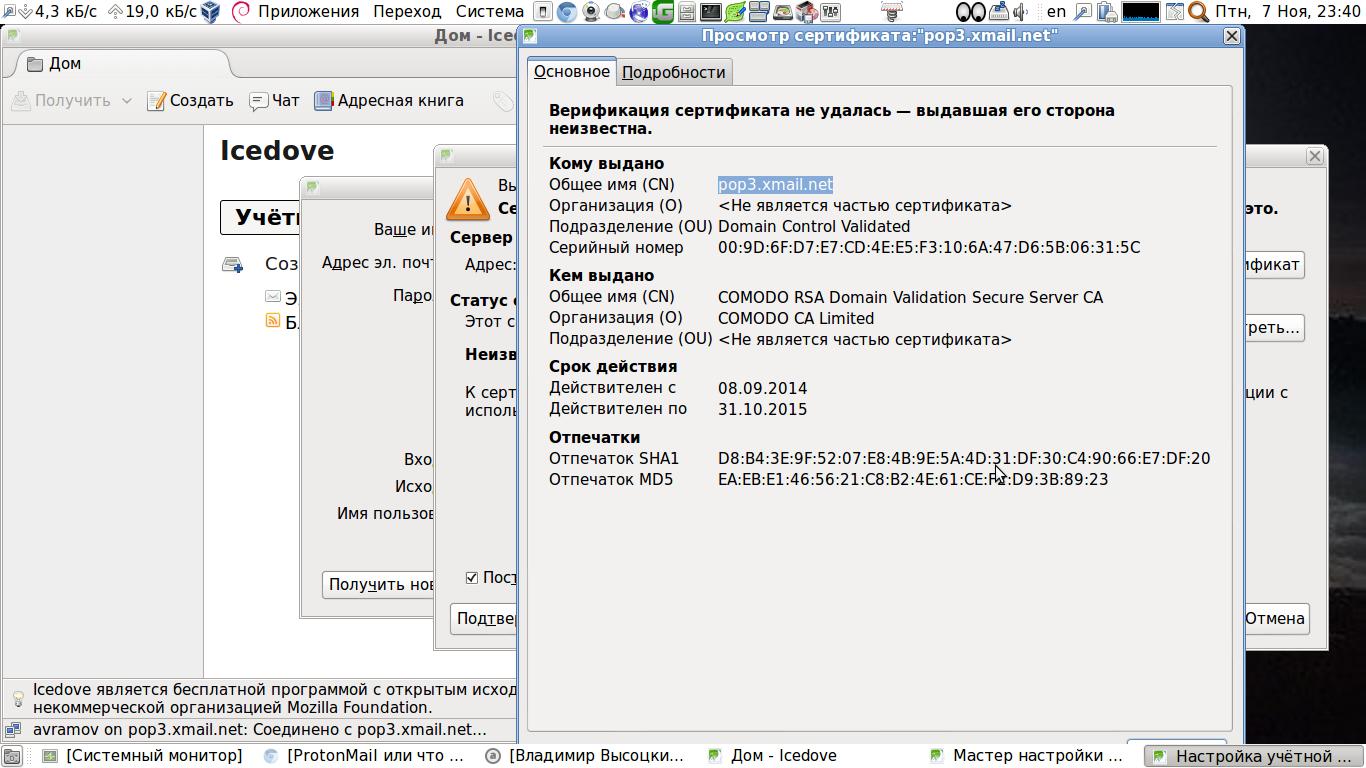Click the power battery status icon
The image size is (1366, 768).
coord(1106,12)
